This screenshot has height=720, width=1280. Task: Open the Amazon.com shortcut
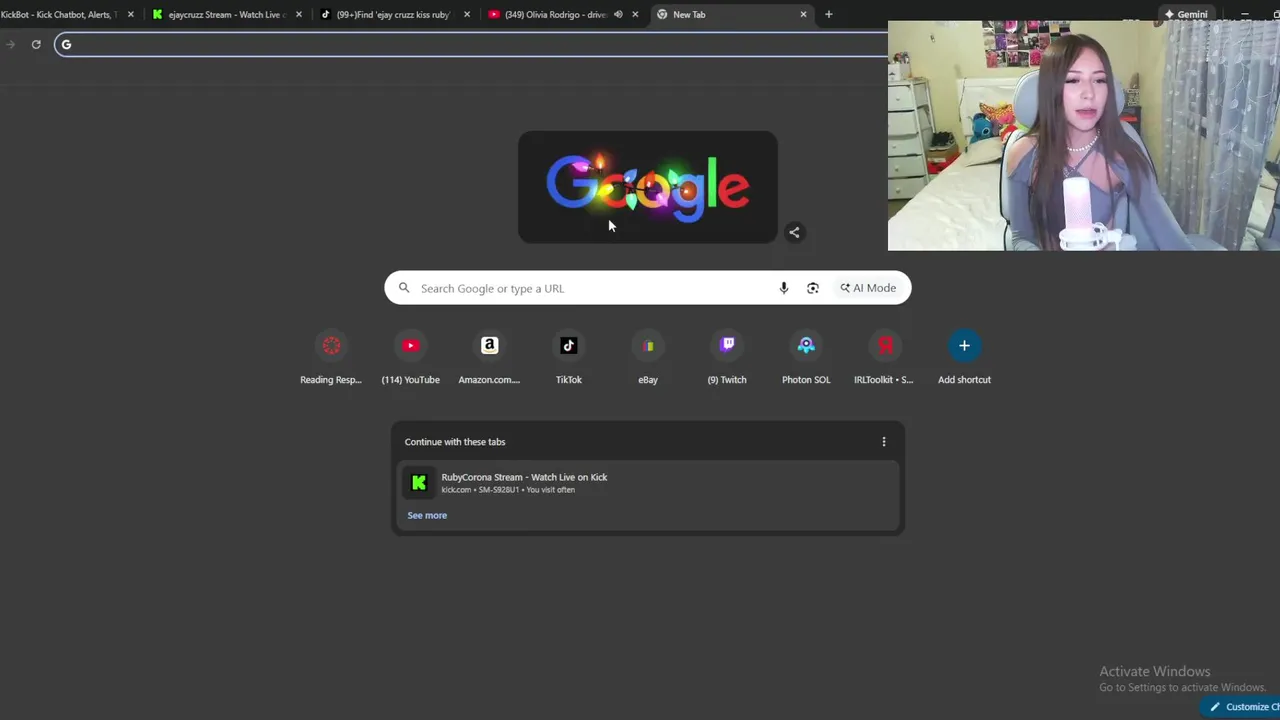489,357
